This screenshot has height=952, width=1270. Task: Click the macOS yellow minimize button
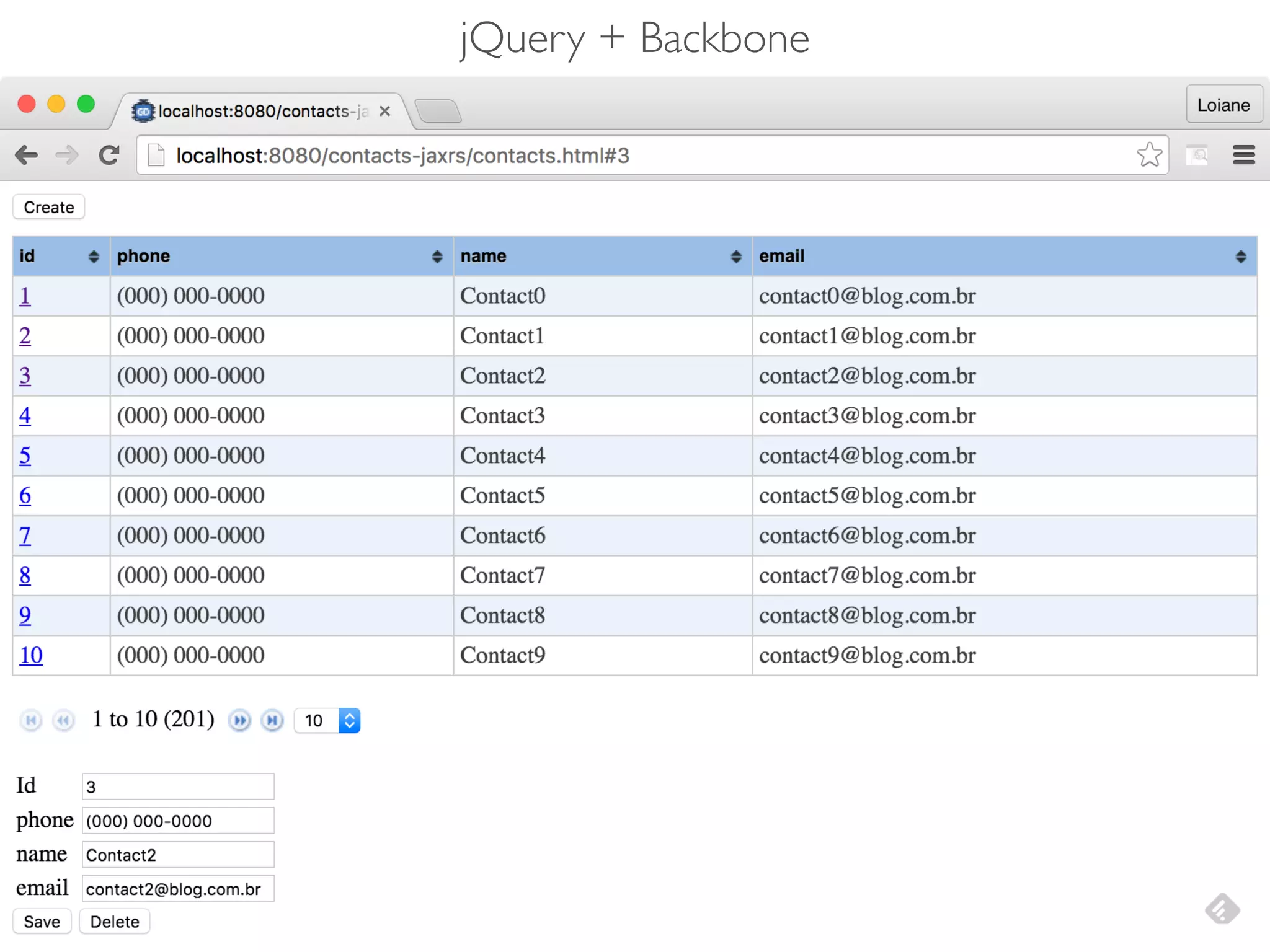[x=56, y=104]
